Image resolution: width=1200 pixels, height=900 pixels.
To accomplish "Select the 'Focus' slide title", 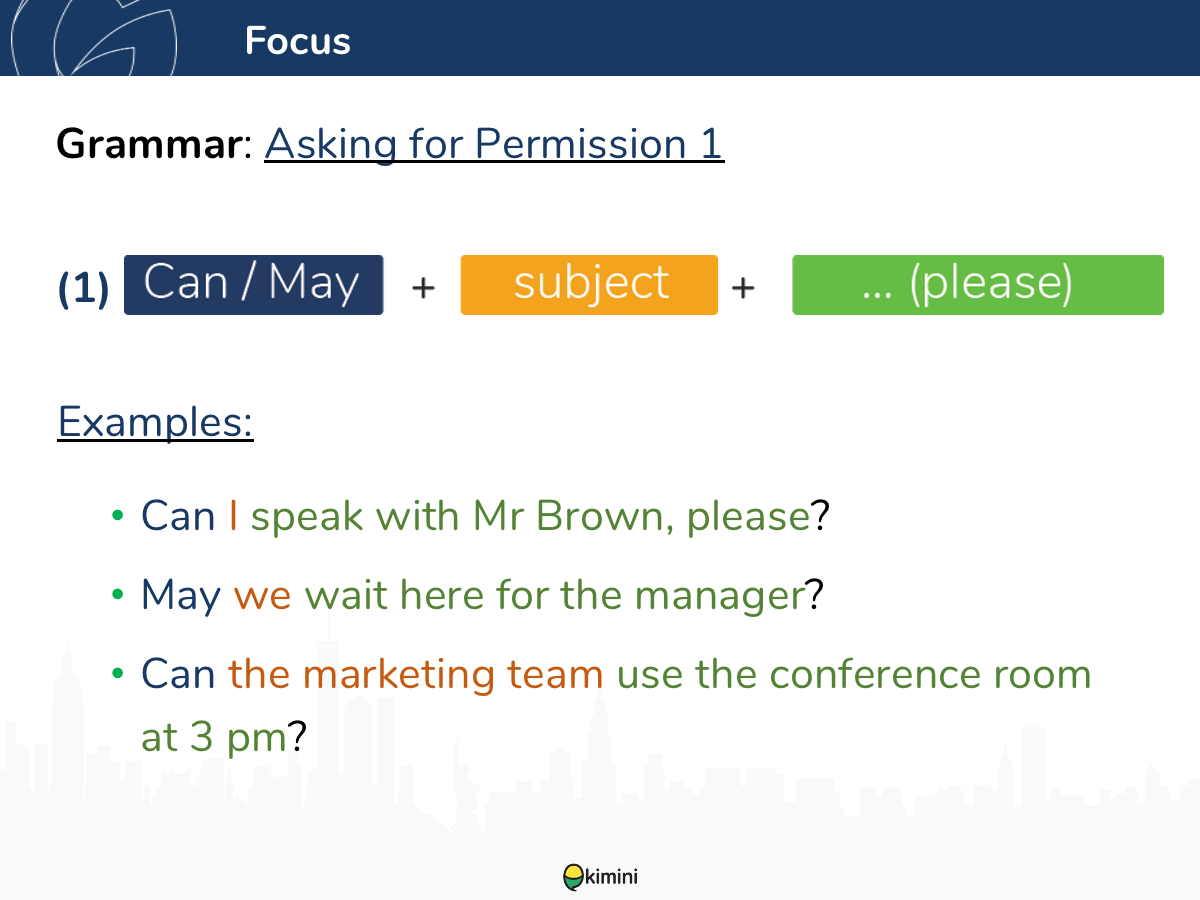I will (297, 41).
